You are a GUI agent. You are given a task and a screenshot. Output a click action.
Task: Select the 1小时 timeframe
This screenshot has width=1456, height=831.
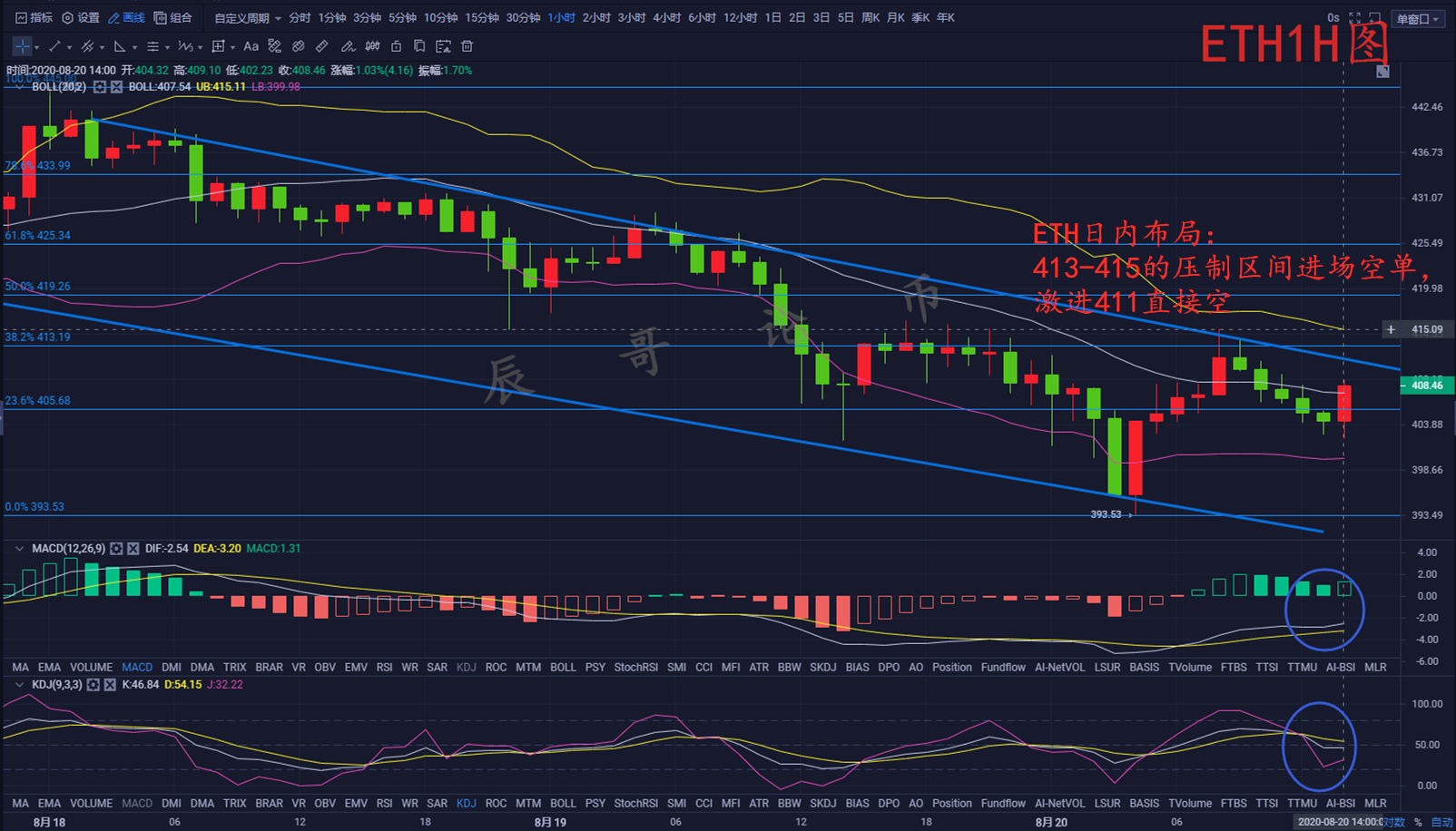click(x=561, y=18)
